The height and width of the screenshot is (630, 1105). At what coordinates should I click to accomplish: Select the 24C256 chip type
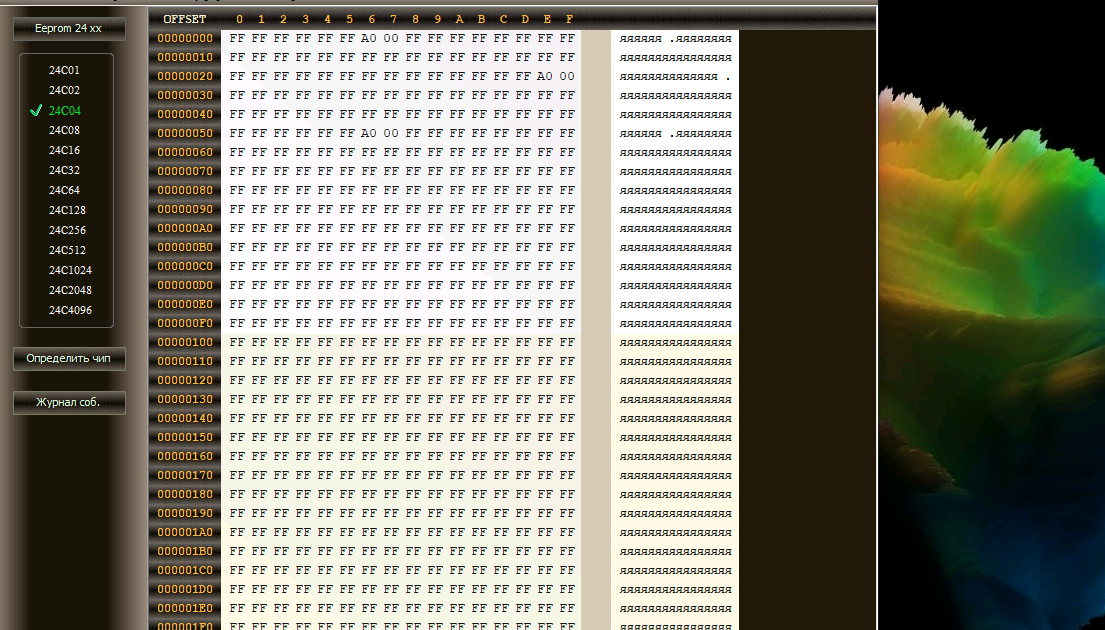tap(67, 231)
